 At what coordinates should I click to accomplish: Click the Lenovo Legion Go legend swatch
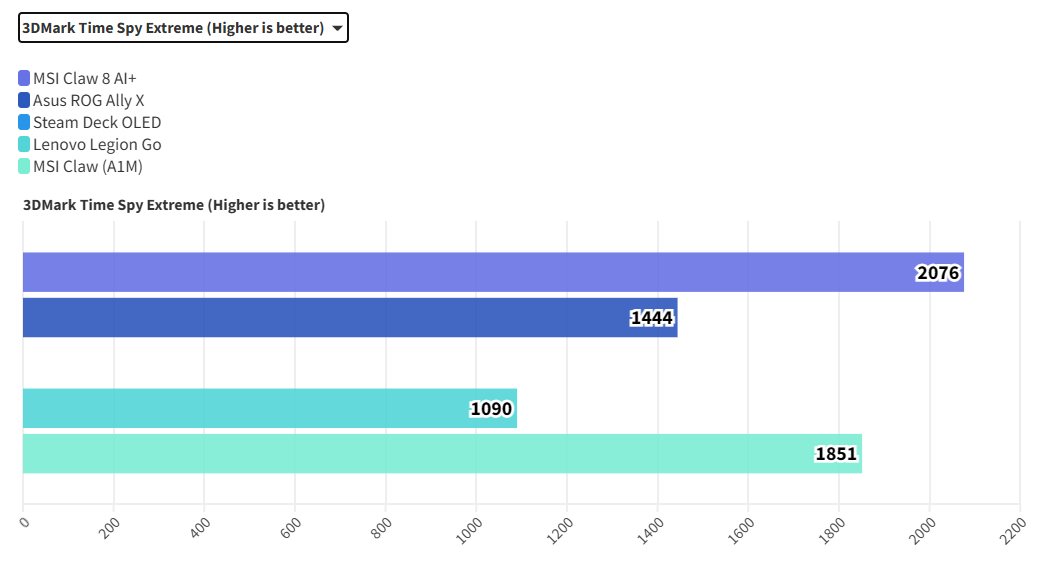[24, 144]
